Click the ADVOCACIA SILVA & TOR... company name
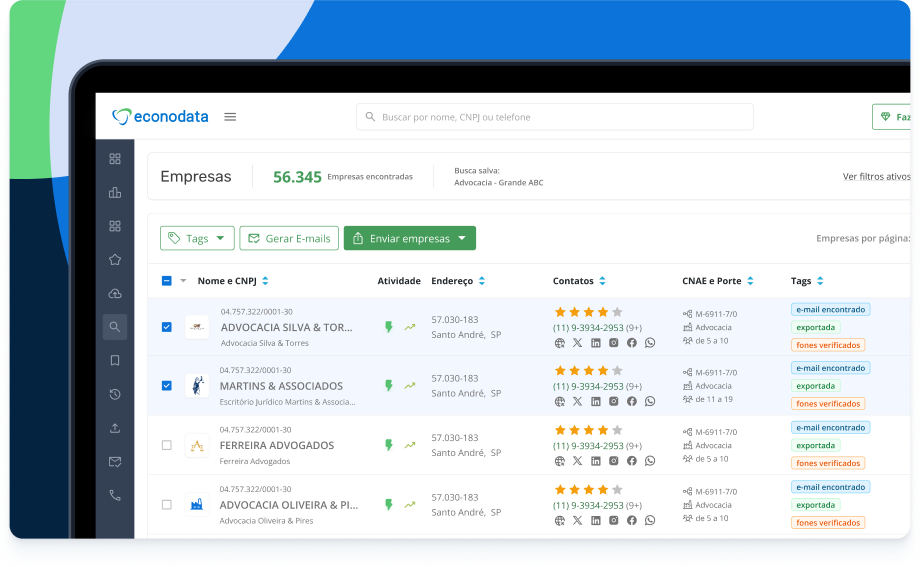The image size is (920, 567). (x=286, y=327)
